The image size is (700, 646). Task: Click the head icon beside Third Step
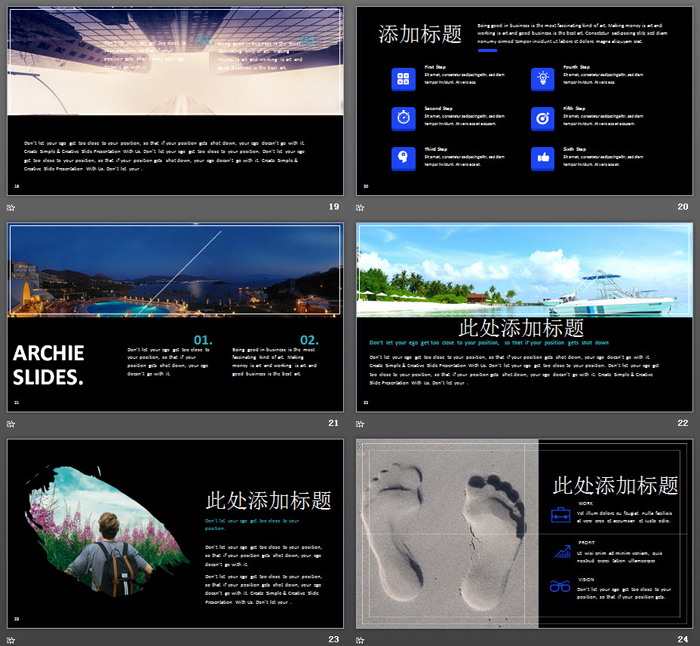click(x=403, y=158)
